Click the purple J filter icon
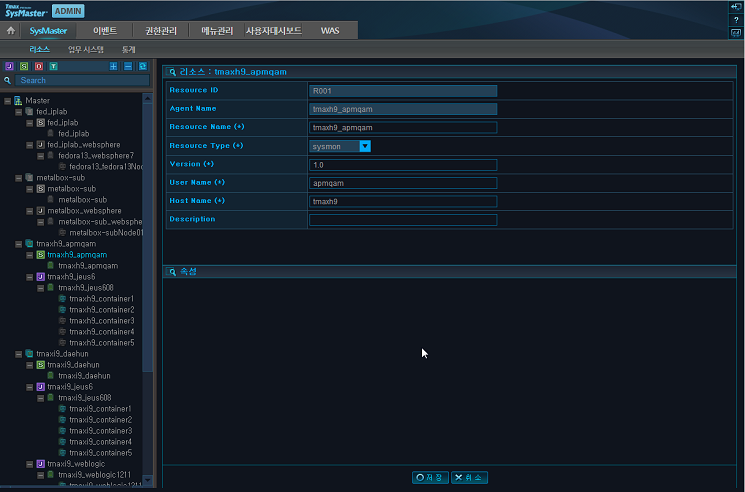This screenshot has height=492, width=745. 9,66
